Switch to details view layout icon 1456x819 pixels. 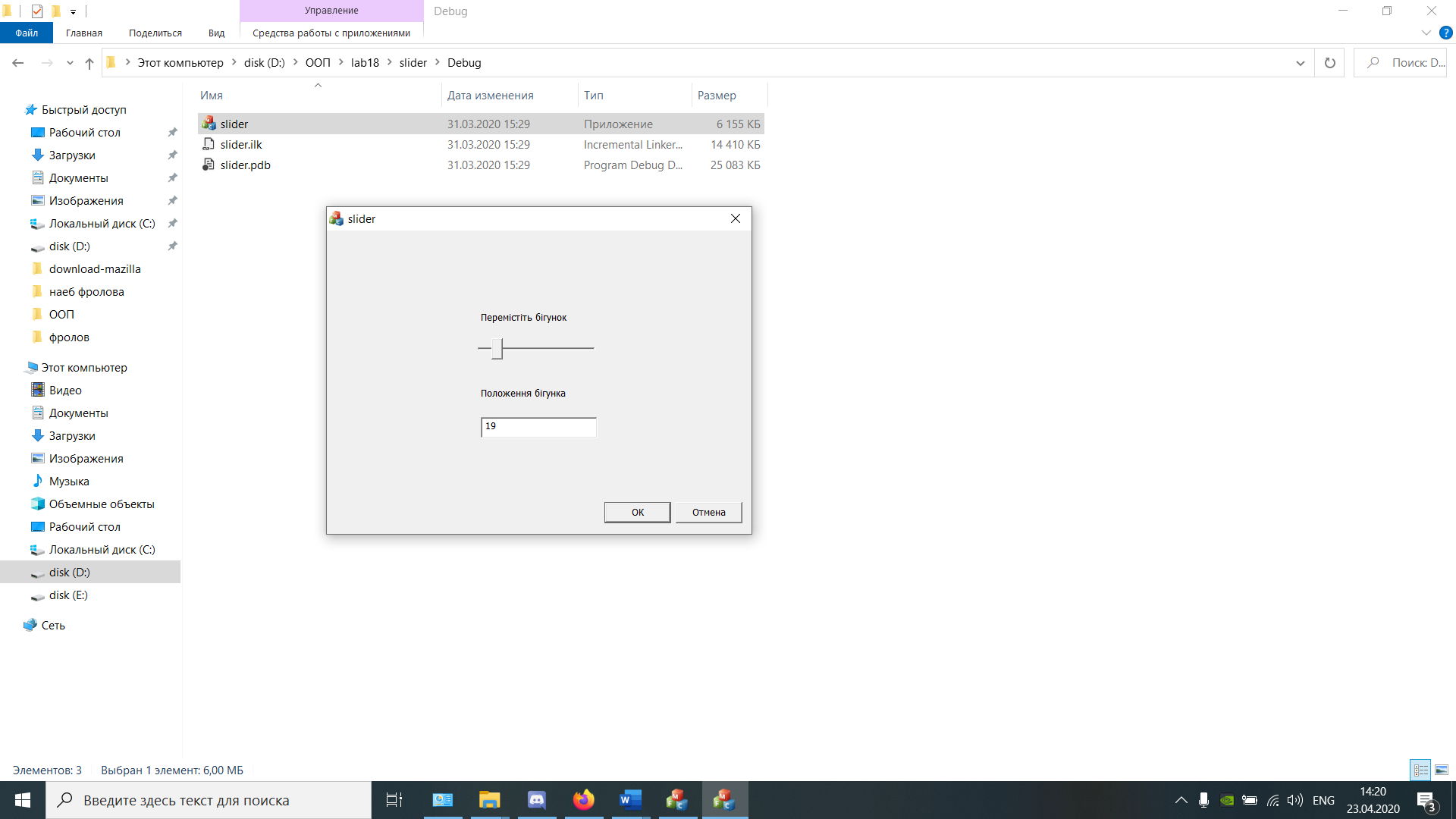(1420, 770)
